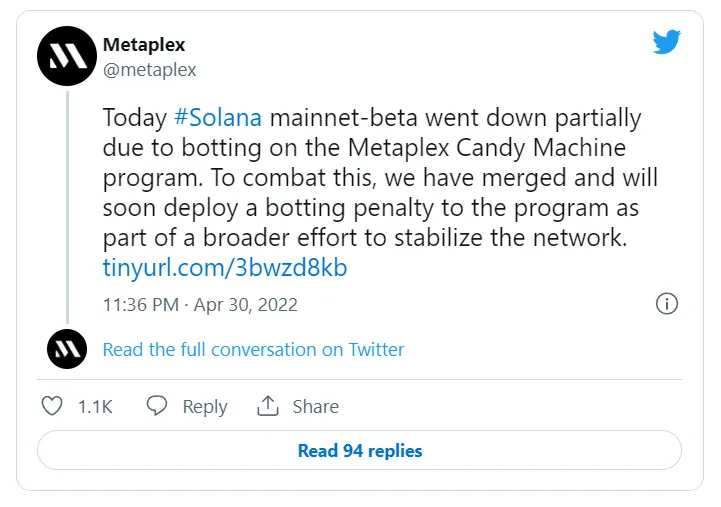721x507 pixels.
Task: Read the full conversation on Twitter
Action: 253,350
